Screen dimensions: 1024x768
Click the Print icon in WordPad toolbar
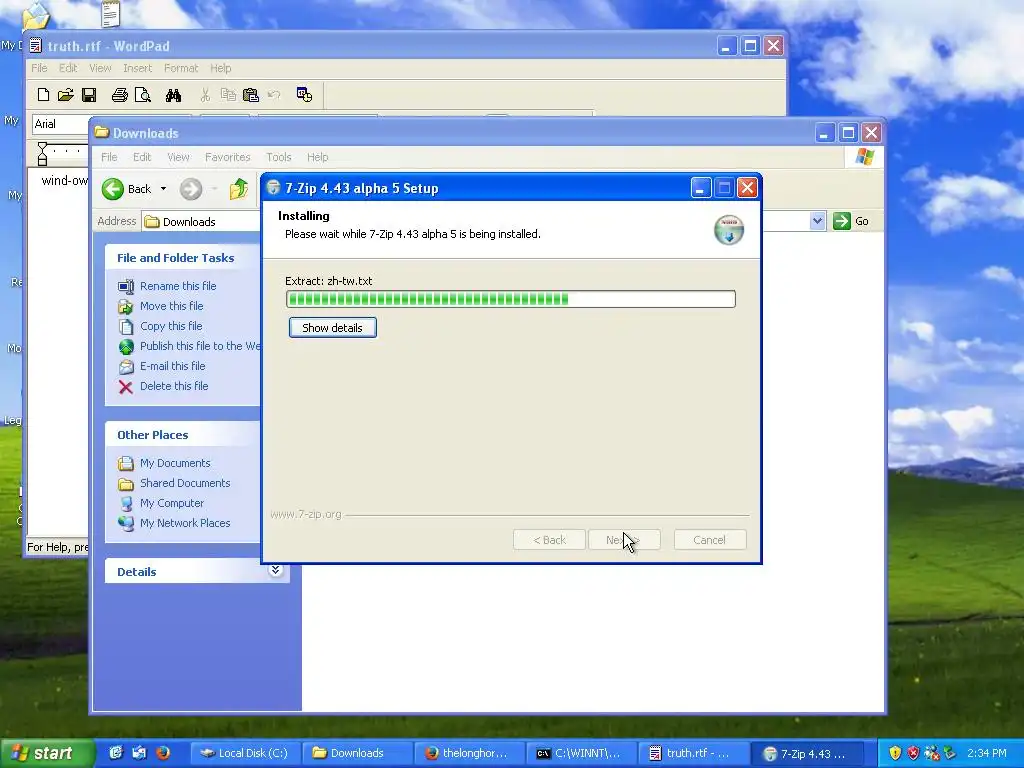click(x=120, y=95)
